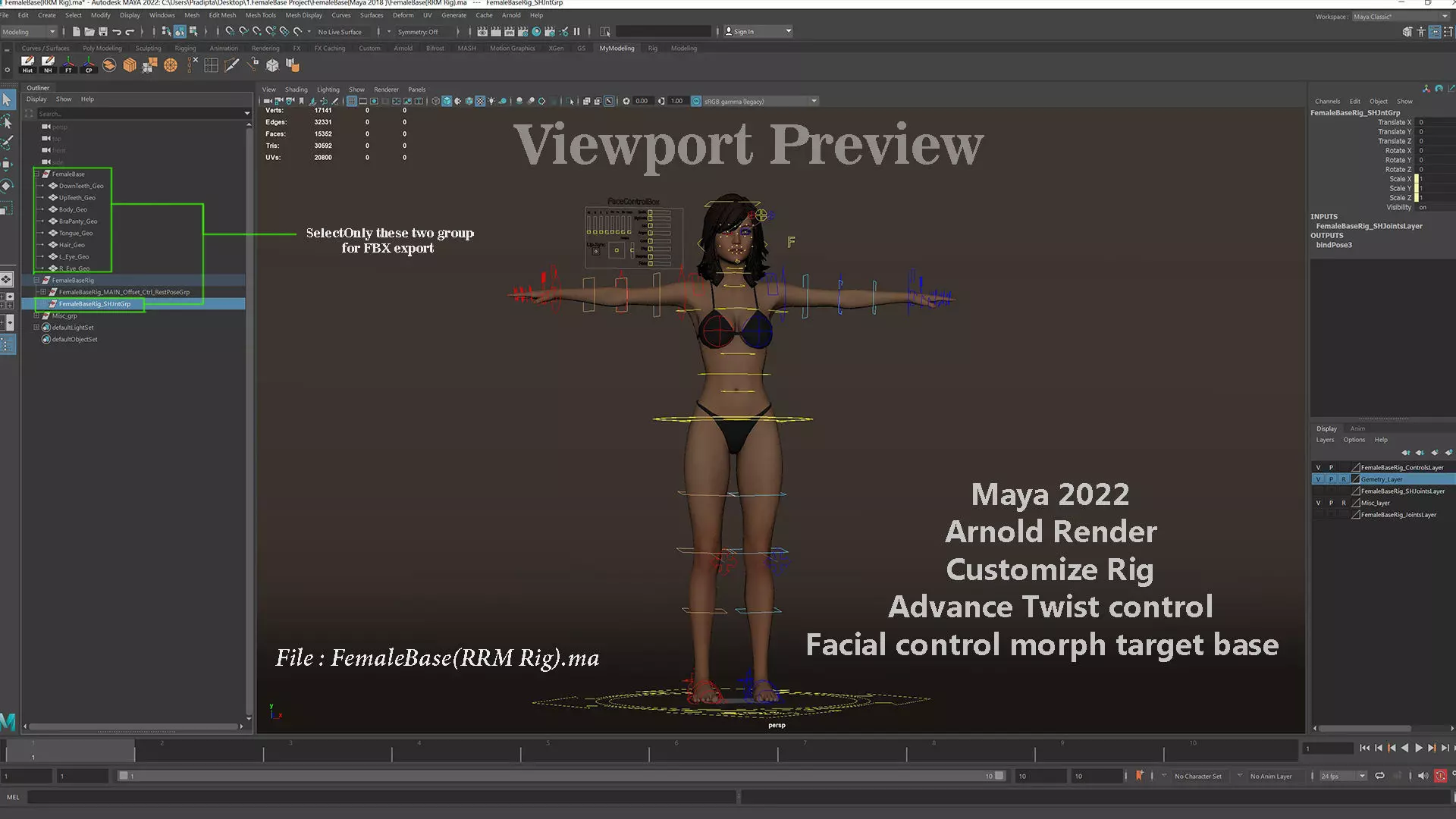
Task: Expand the defaultLightSet node
Action: [x=36, y=328]
